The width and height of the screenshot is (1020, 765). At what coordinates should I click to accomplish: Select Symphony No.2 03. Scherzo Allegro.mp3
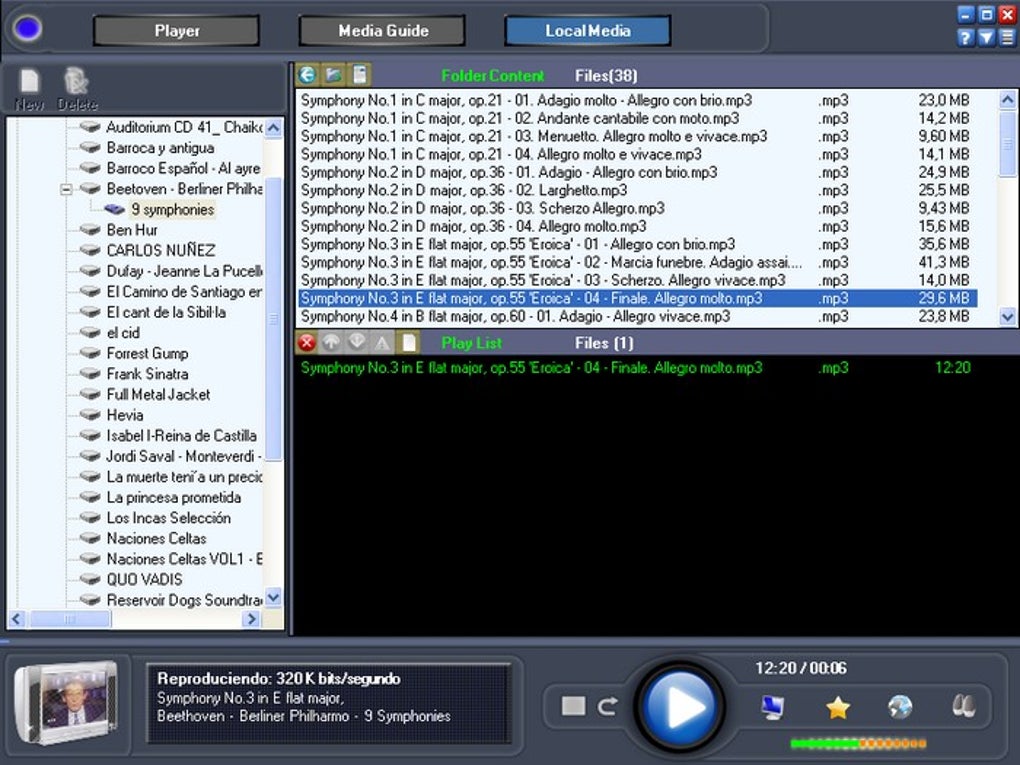coord(638,208)
